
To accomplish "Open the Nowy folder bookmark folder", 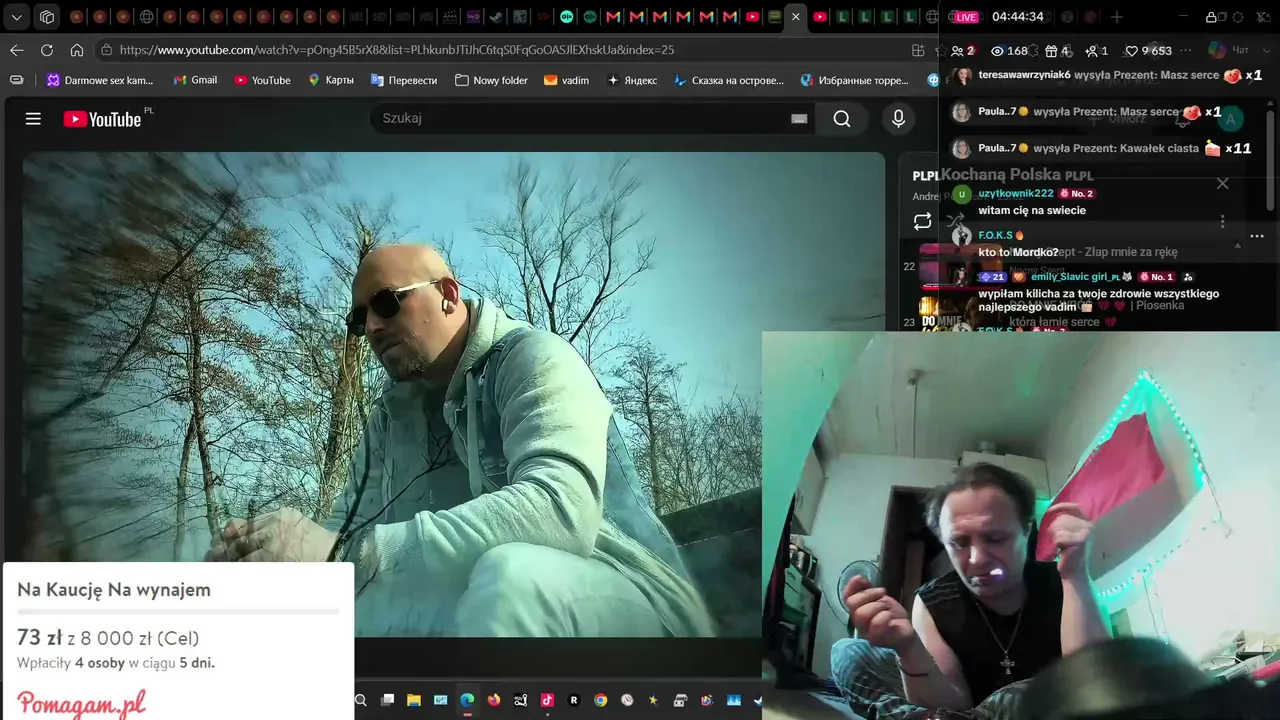I will click(x=491, y=80).
